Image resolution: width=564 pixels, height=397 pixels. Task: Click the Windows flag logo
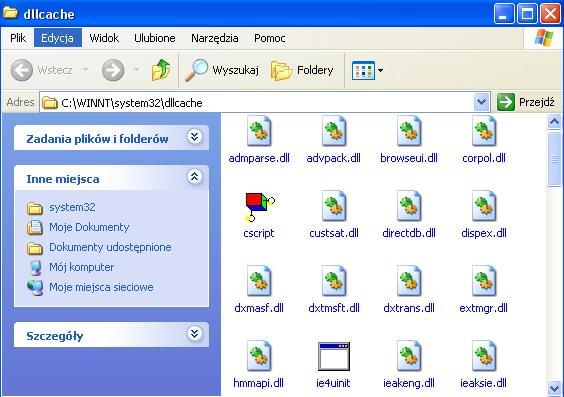(x=543, y=38)
